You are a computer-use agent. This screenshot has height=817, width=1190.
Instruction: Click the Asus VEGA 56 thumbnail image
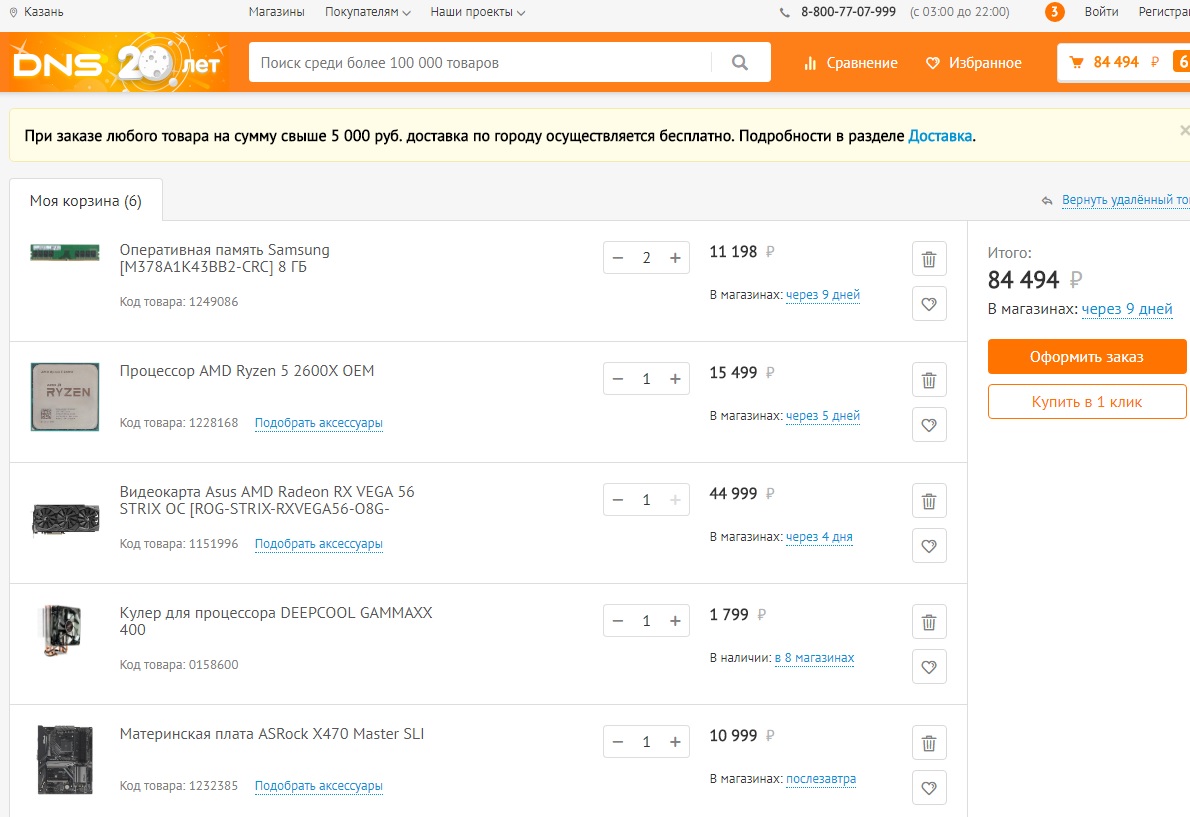pyautogui.click(x=65, y=519)
